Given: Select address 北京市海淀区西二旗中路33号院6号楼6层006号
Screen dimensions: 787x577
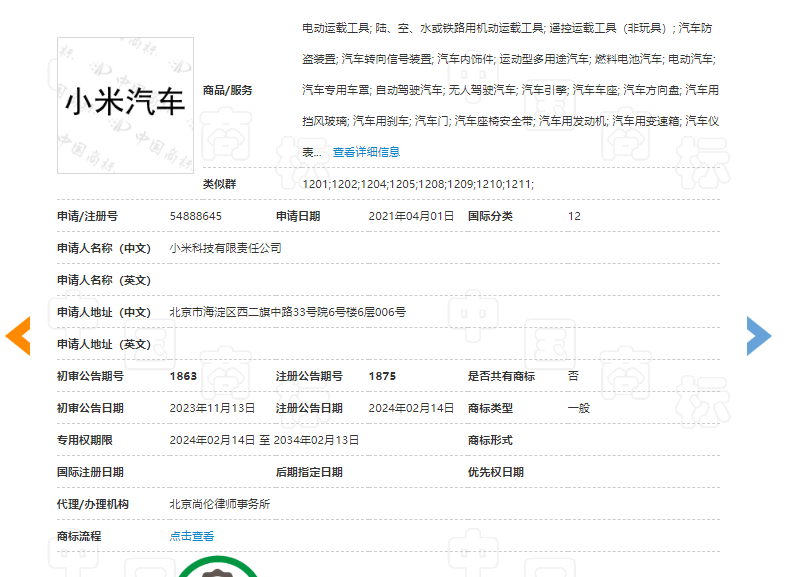Looking at the screenshot, I should click(x=288, y=312).
